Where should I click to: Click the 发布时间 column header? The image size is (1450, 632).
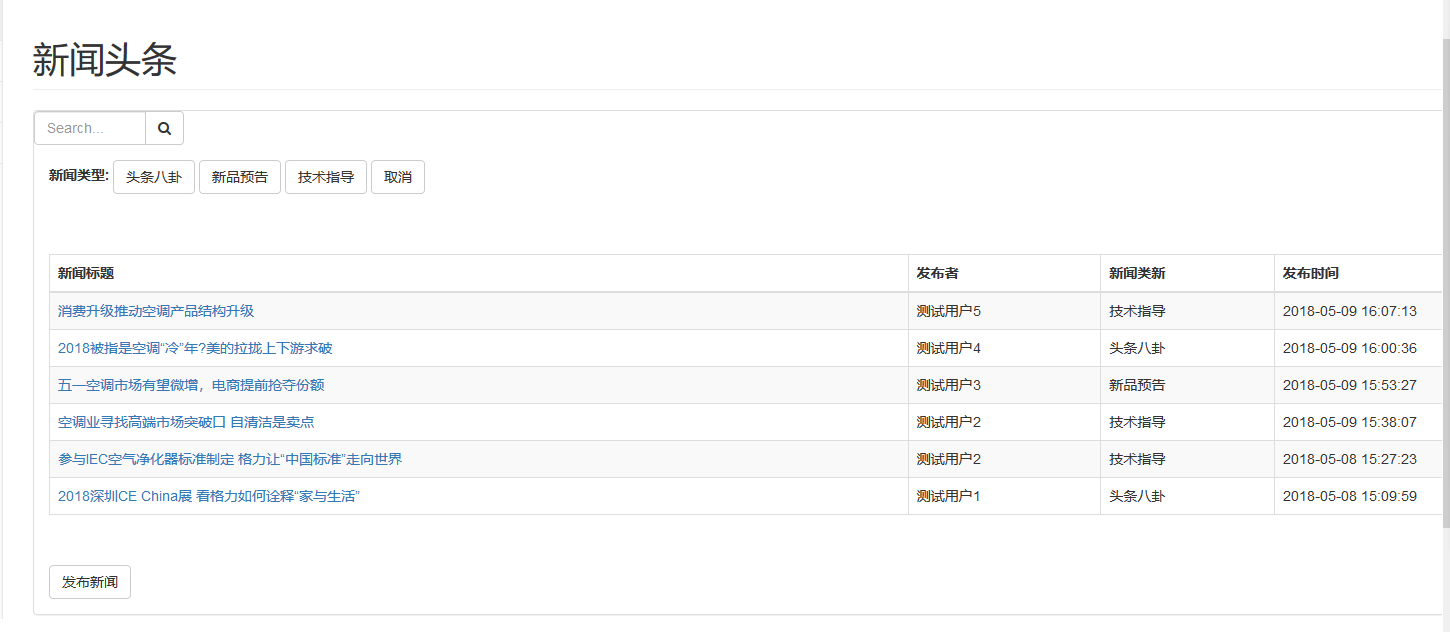tap(1311, 273)
